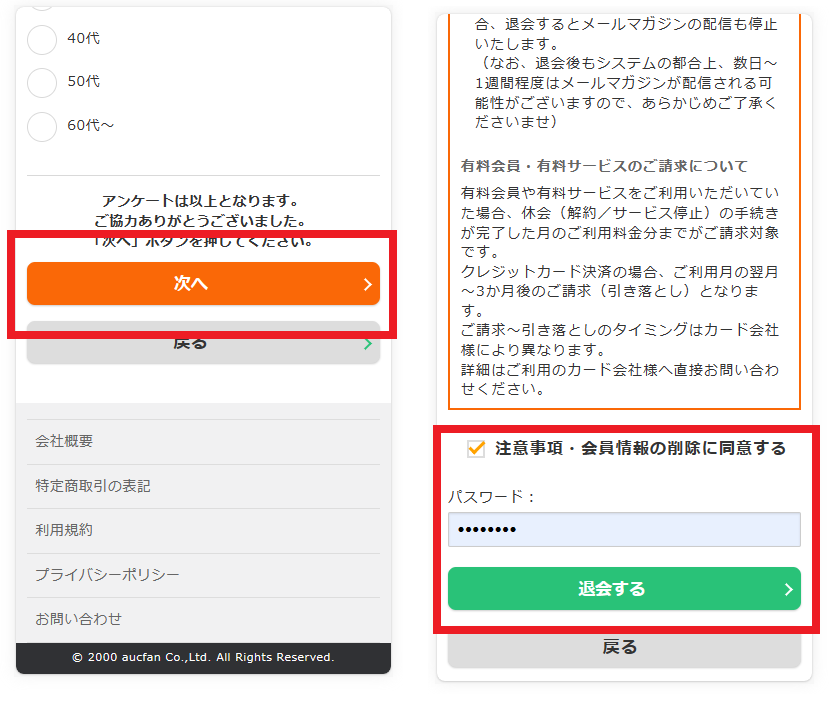
Task: Click the 戻る button below 次へ
Action: click(203, 341)
